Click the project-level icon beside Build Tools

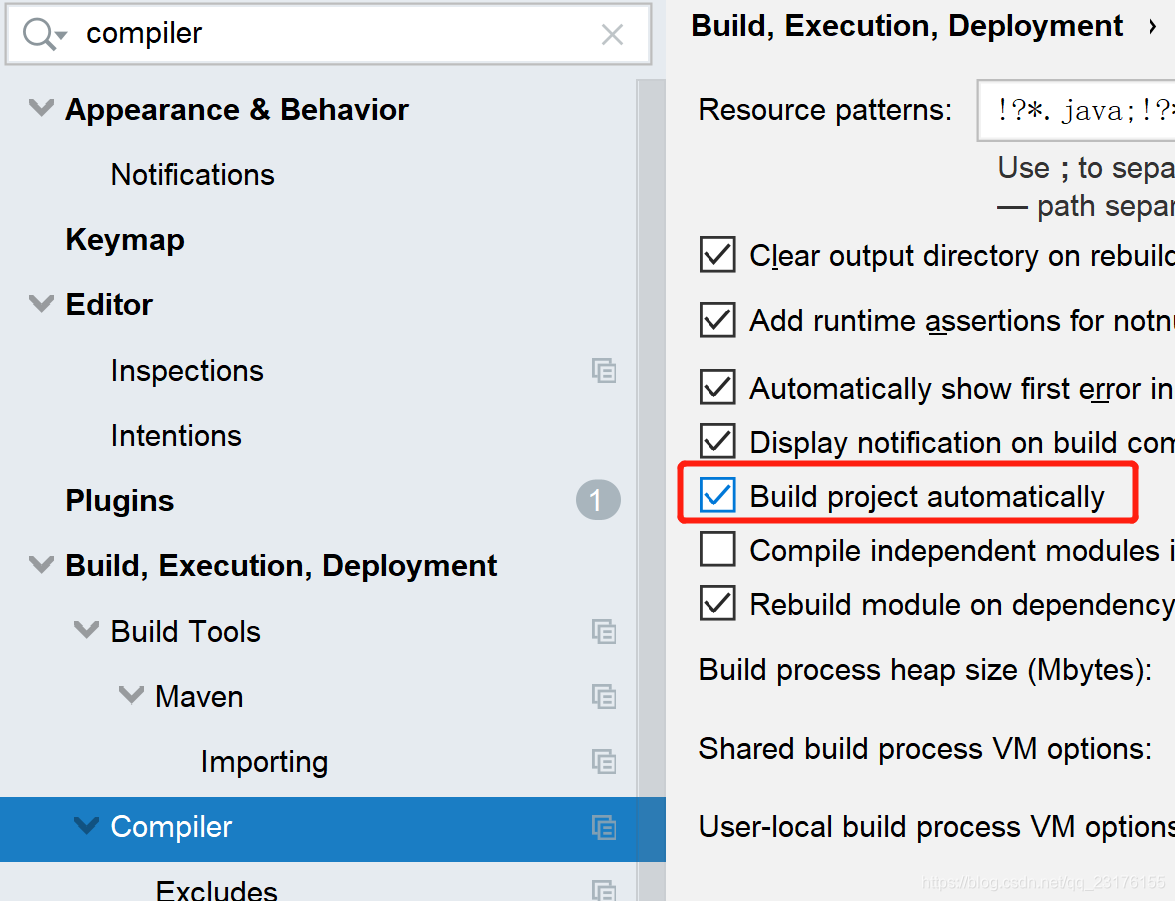604,631
